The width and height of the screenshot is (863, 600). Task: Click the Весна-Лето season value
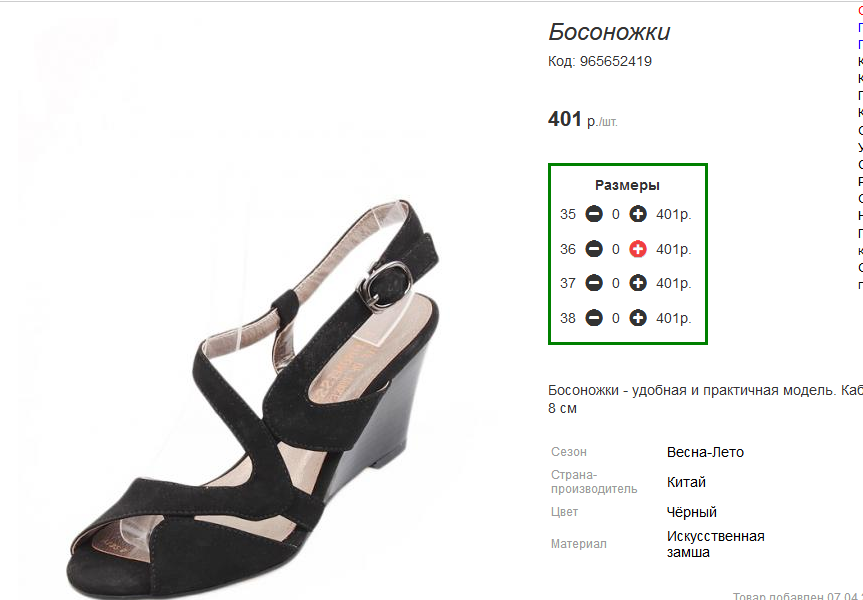click(705, 452)
